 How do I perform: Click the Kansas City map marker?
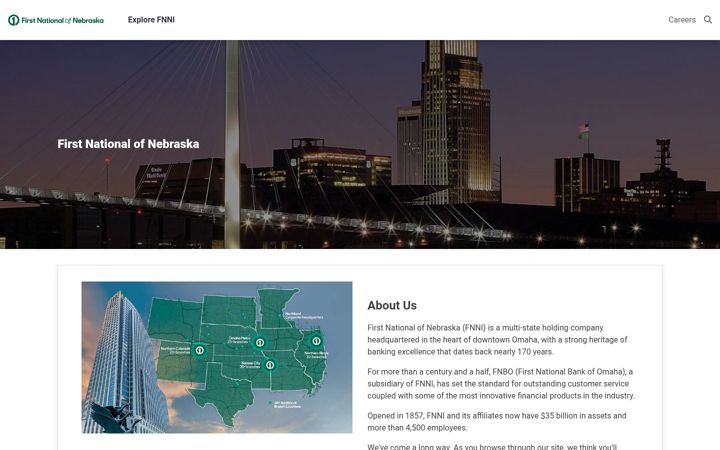coord(270,365)
